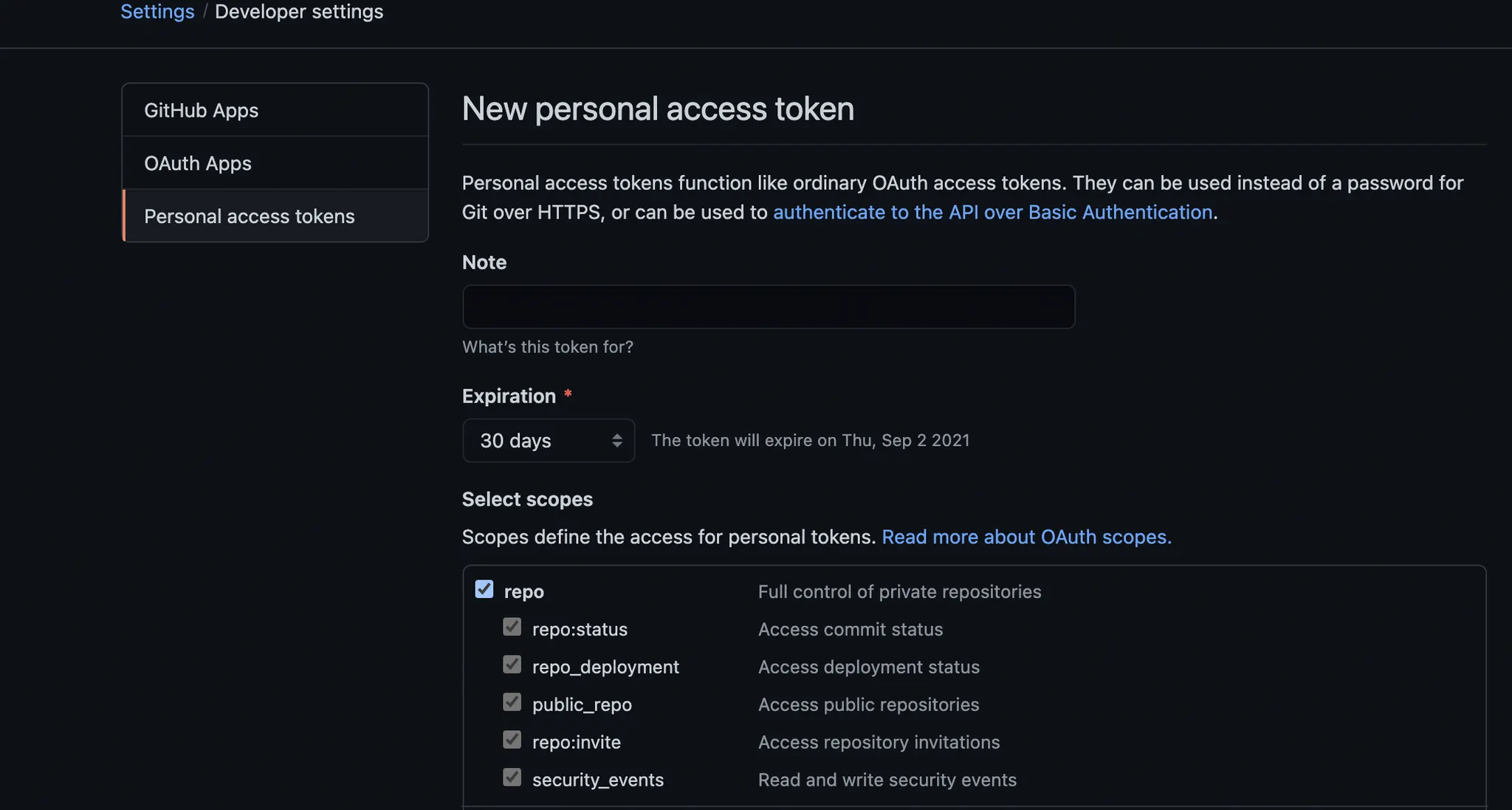Uncheck the repo scope checkbox
Viewport: 1512px width, 810px height.
tap(484, 589)
